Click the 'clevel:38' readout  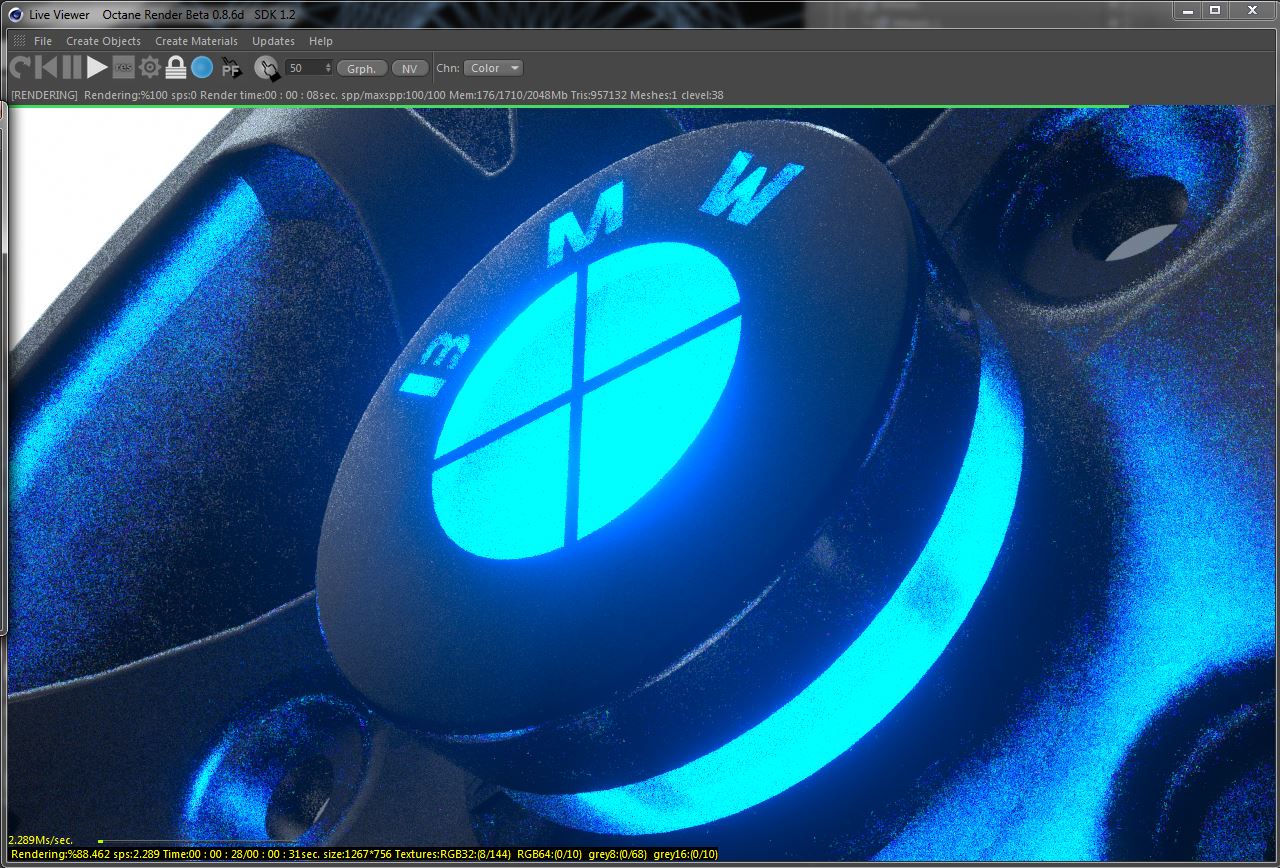point(702,95)
